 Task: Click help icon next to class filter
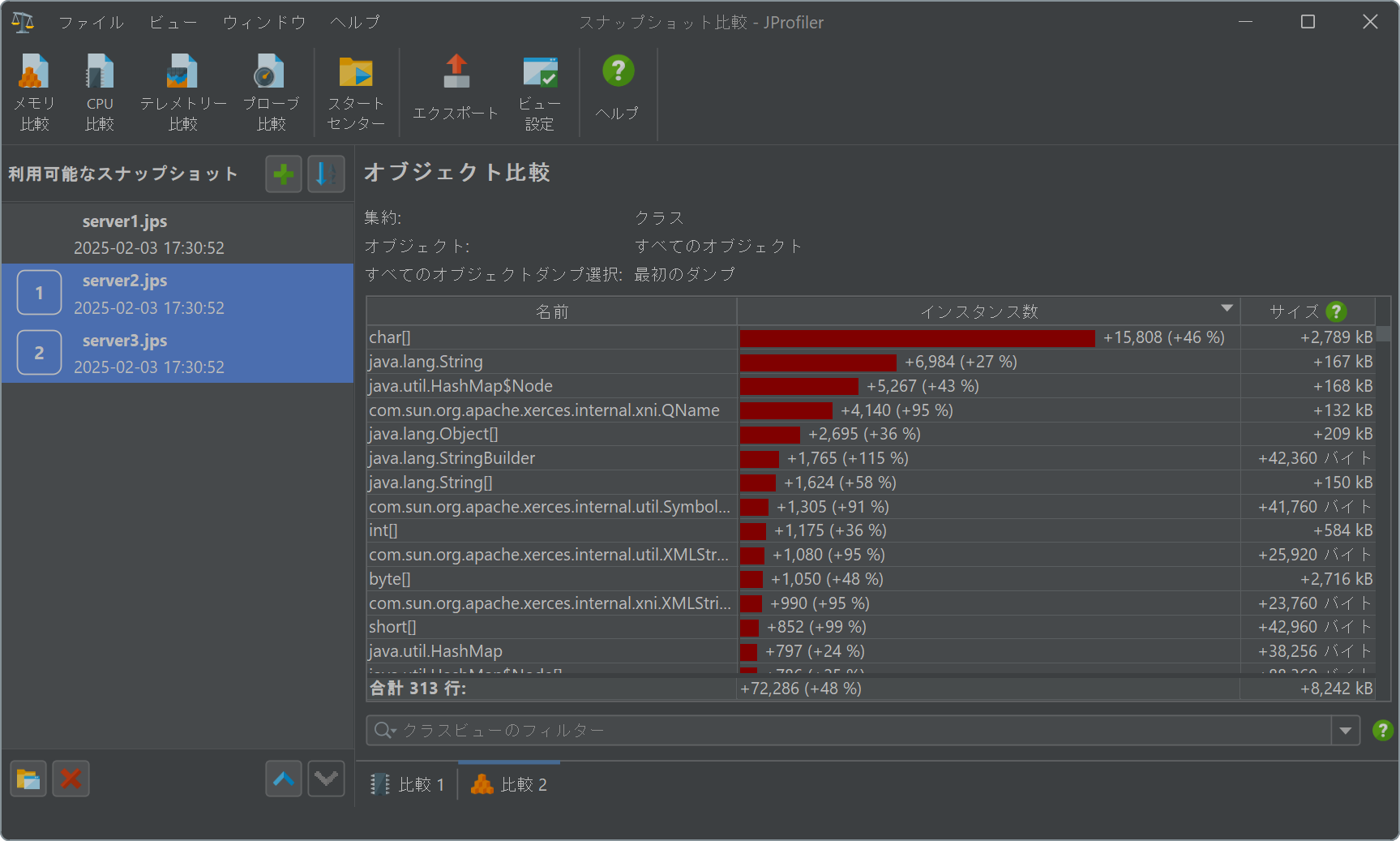pos(1382,731)
